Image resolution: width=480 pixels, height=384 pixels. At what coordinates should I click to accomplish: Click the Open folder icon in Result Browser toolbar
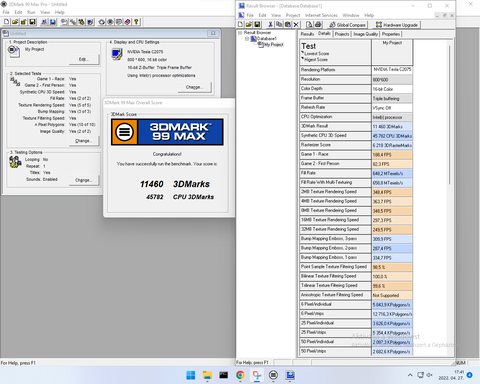click(249, 25)
